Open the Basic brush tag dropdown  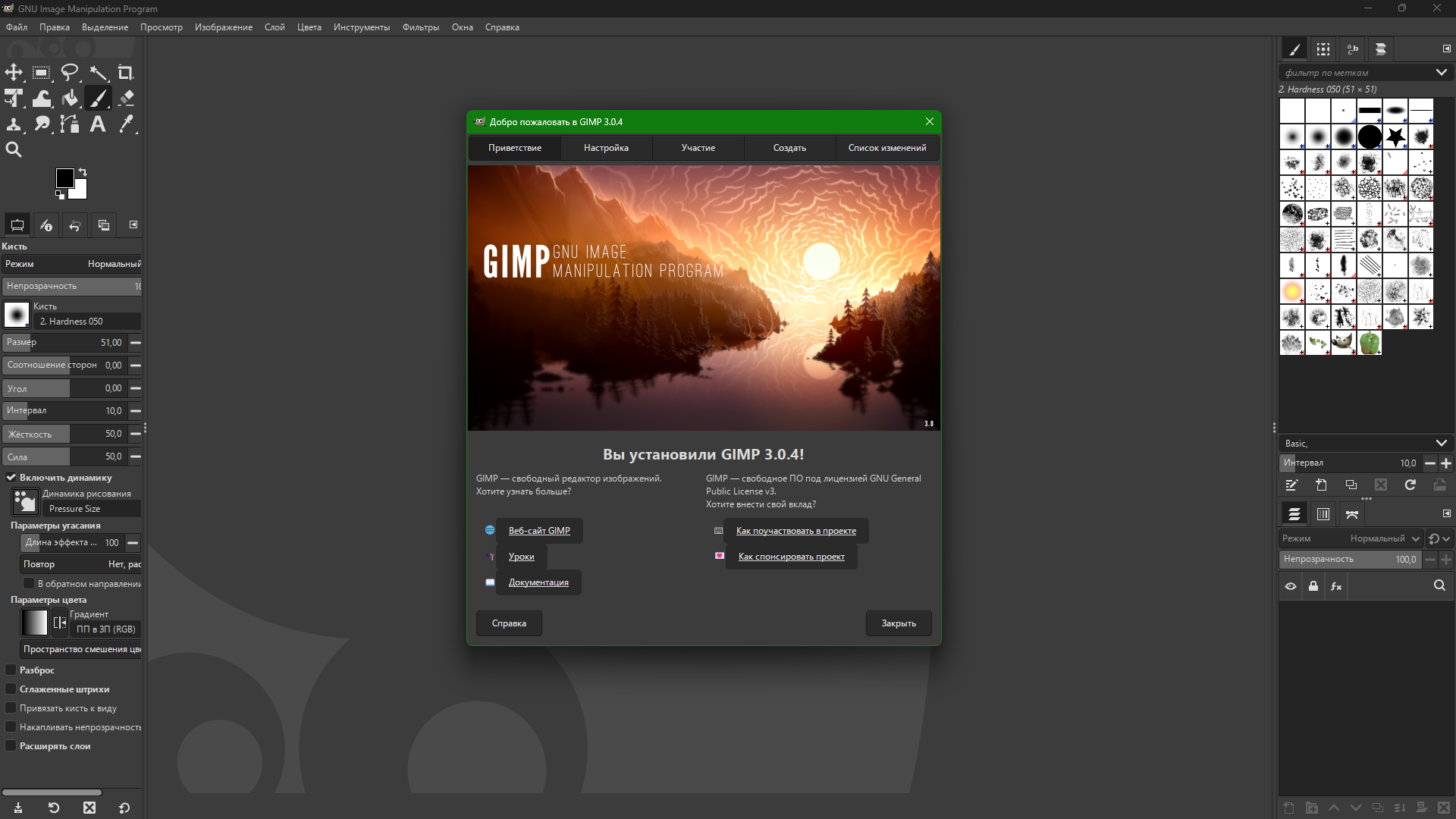(x=1441, y=444)
